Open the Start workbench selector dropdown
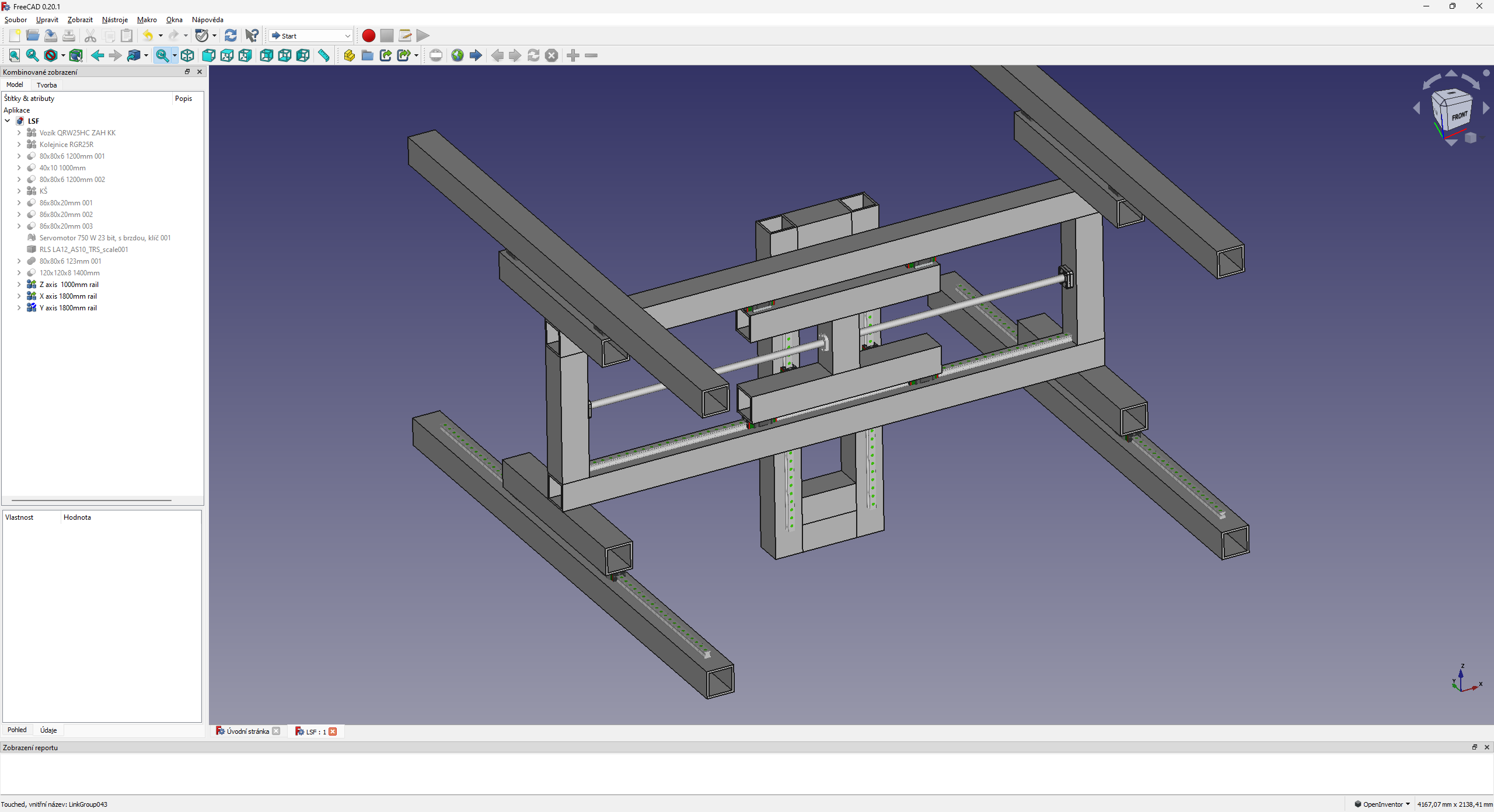 [x=311, y=36]
